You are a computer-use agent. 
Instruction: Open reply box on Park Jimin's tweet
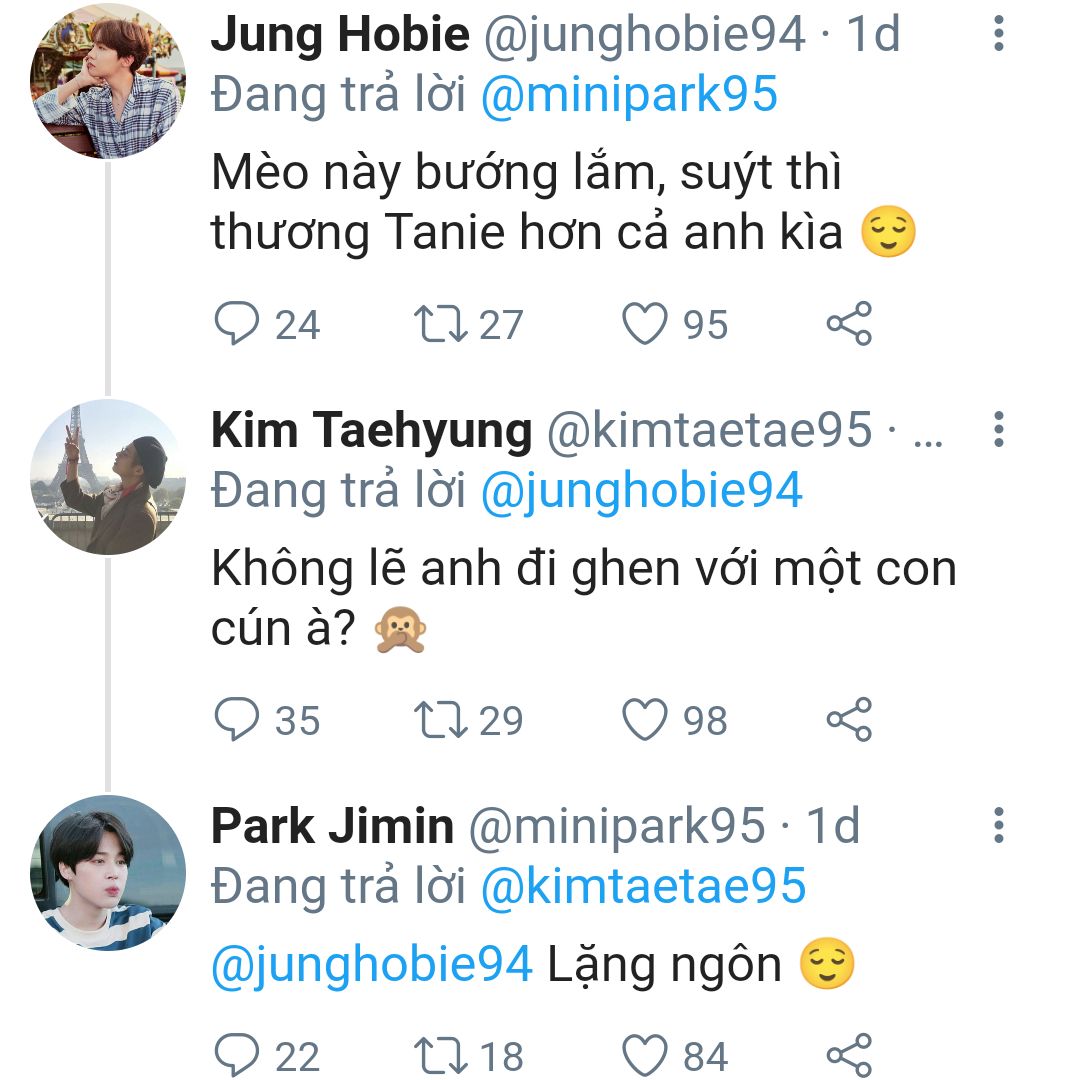point(237,1056)
